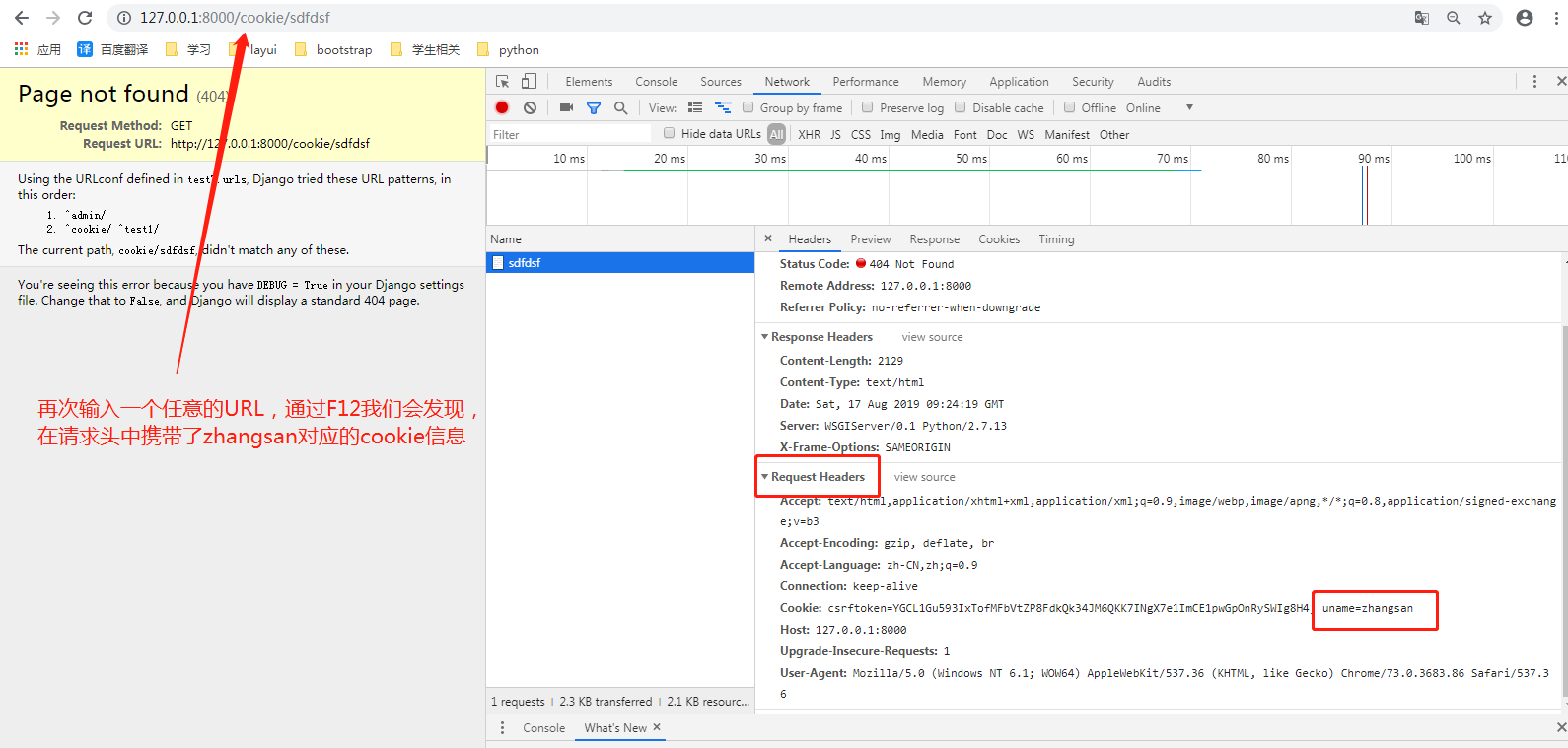Open the Audits panel tab
The image size is (1568, 748).
[x=1154, y=82]
